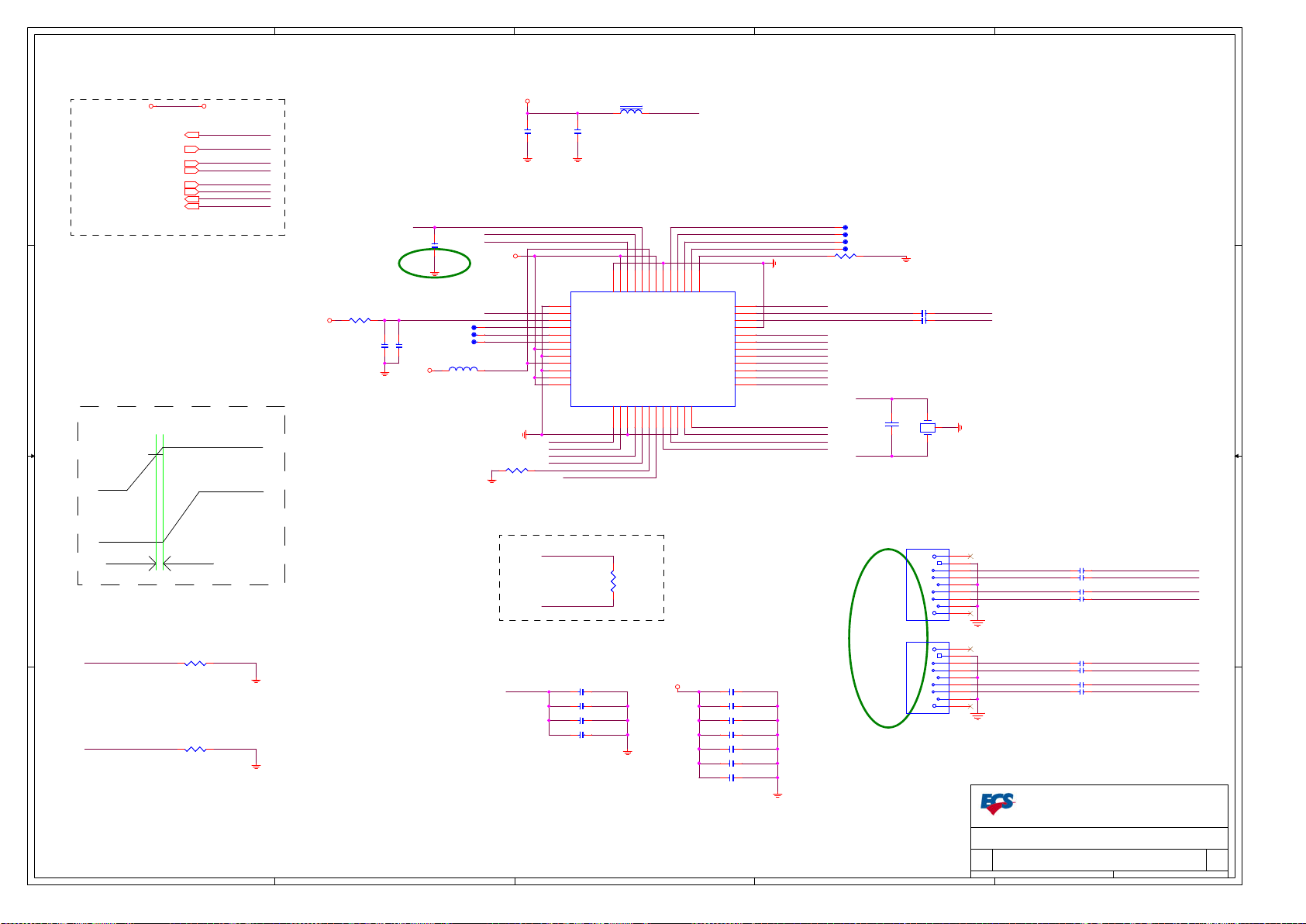Click the capacitor beside the crystal
Viewport: 1306px width, 924px height.
point(892,425)
